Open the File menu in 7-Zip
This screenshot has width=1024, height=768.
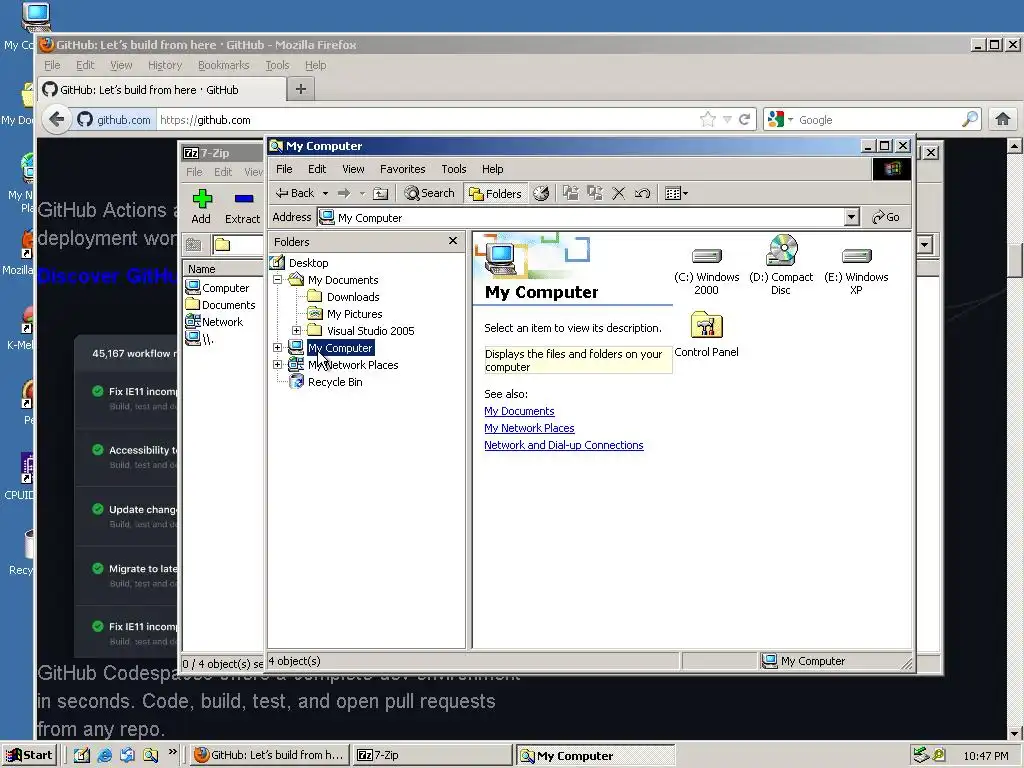194,172
